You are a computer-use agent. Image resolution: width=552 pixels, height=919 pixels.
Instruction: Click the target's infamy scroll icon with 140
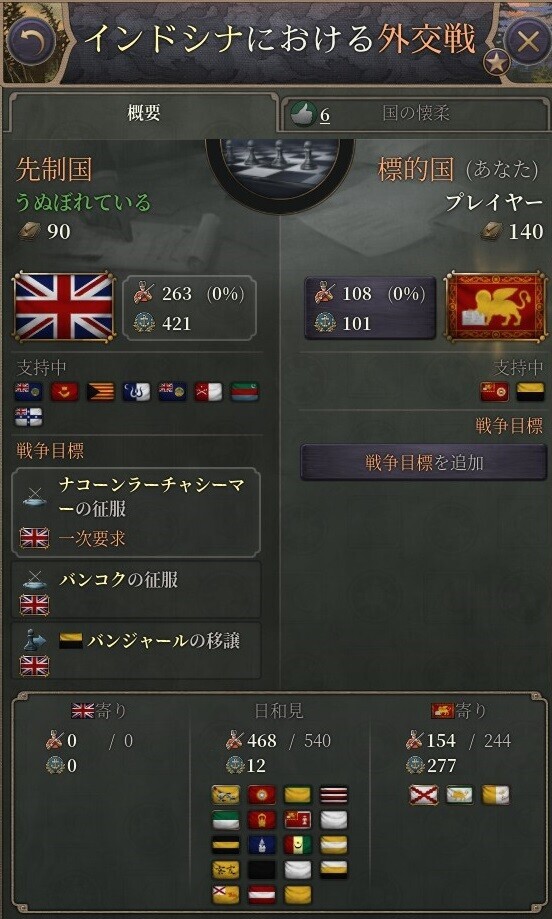[492, 232]
